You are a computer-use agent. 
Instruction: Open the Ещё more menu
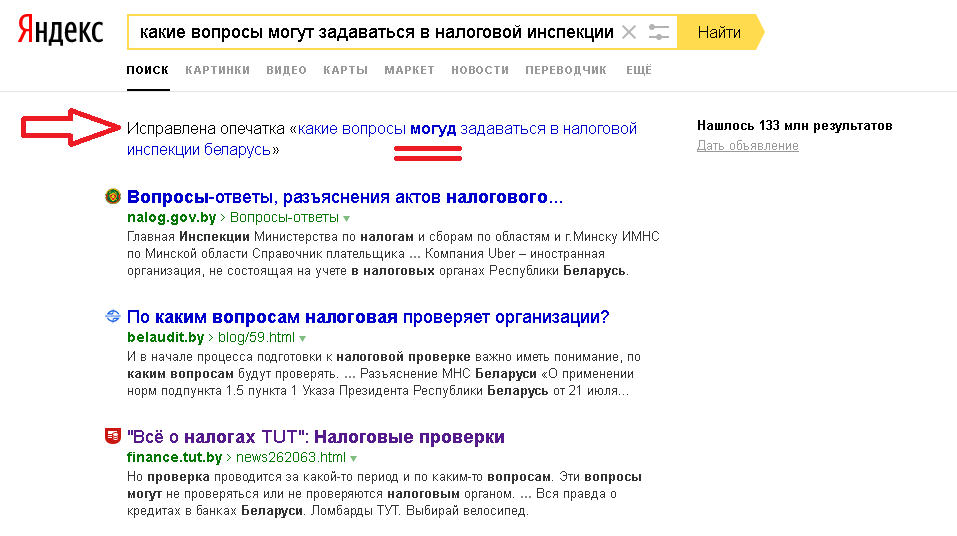tap(638, 70)
